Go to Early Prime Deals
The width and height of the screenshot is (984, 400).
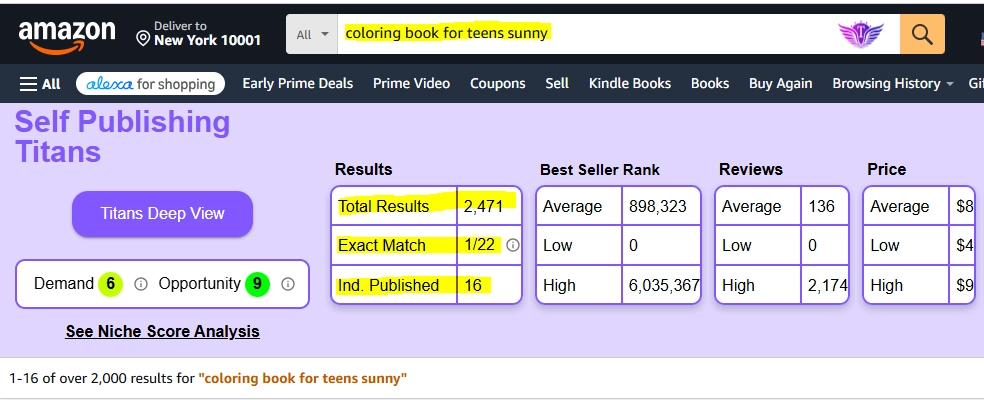pos(297,84)
